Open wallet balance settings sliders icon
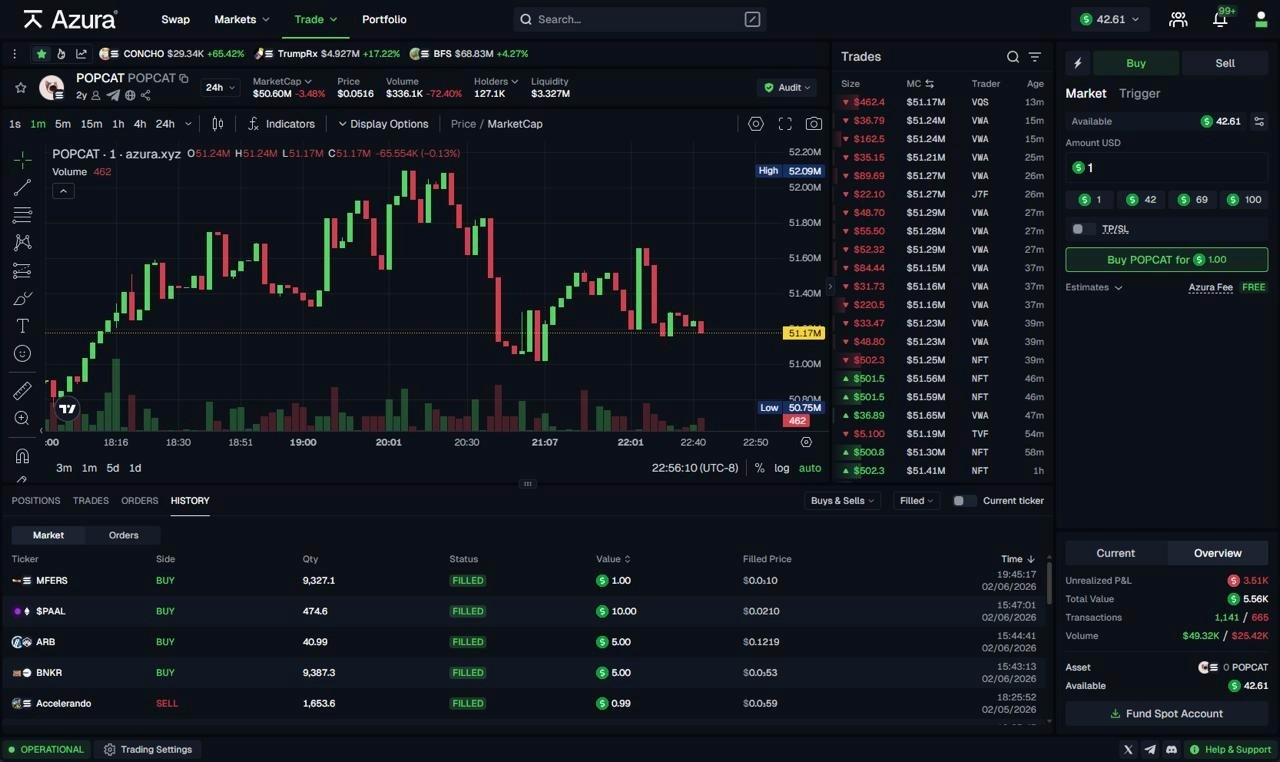Screen dimensions: 1280x762 pyautogui.click(x=1259, y=121)
